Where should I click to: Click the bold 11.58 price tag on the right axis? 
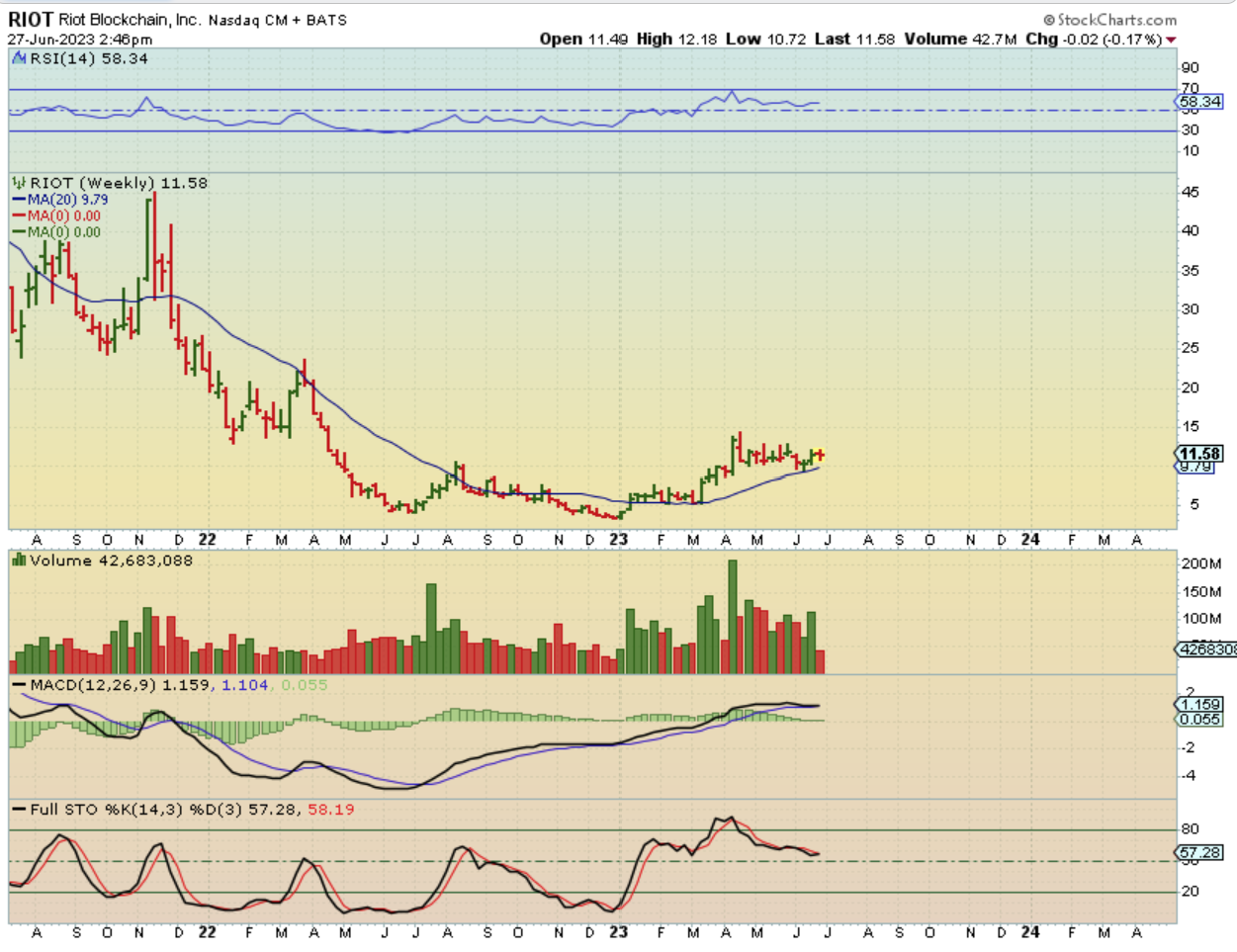[1200, 454]
